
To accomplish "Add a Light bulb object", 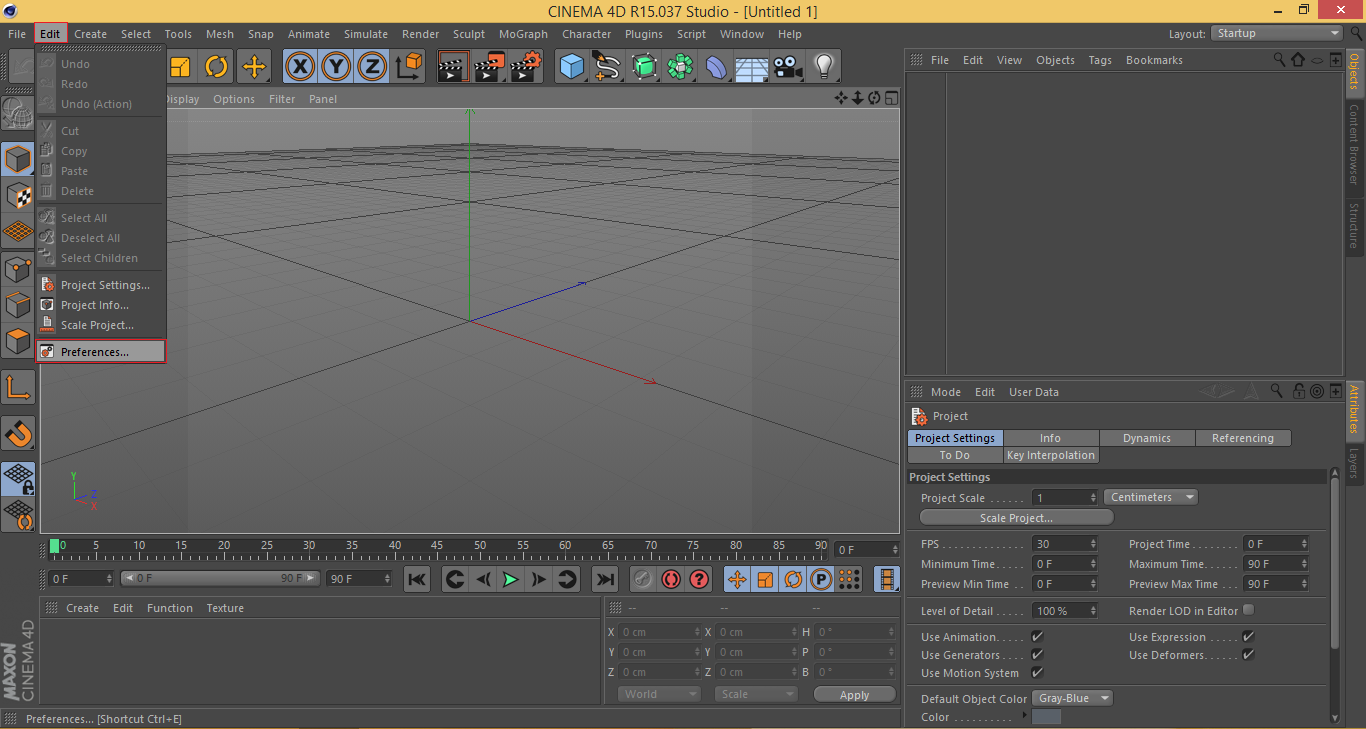I will pos(823,67).
